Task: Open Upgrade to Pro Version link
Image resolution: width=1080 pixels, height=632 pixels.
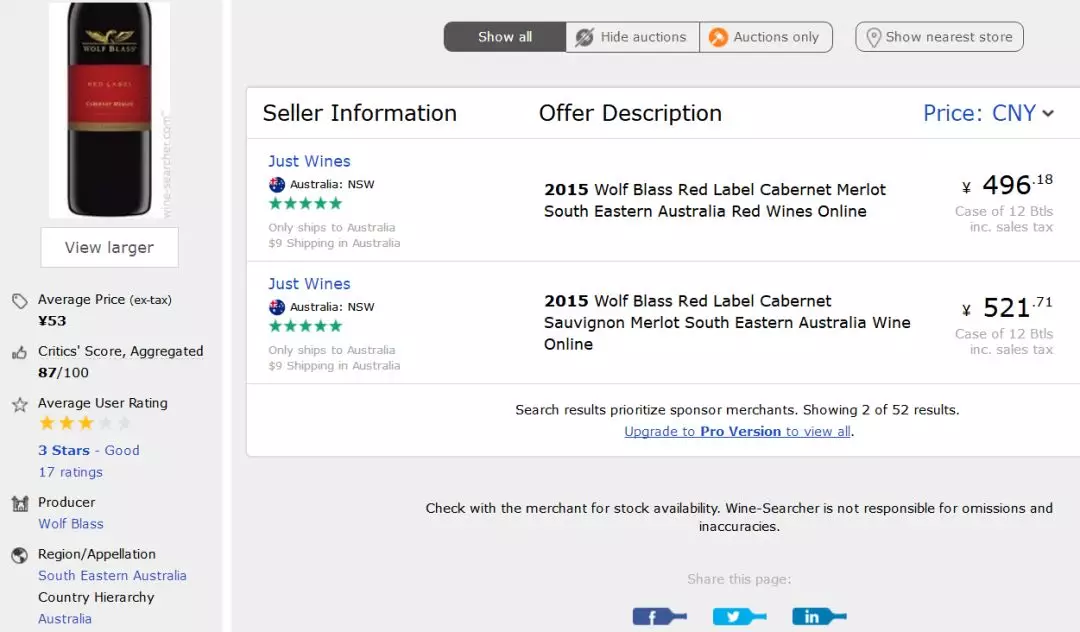Action: click(738, 432)
